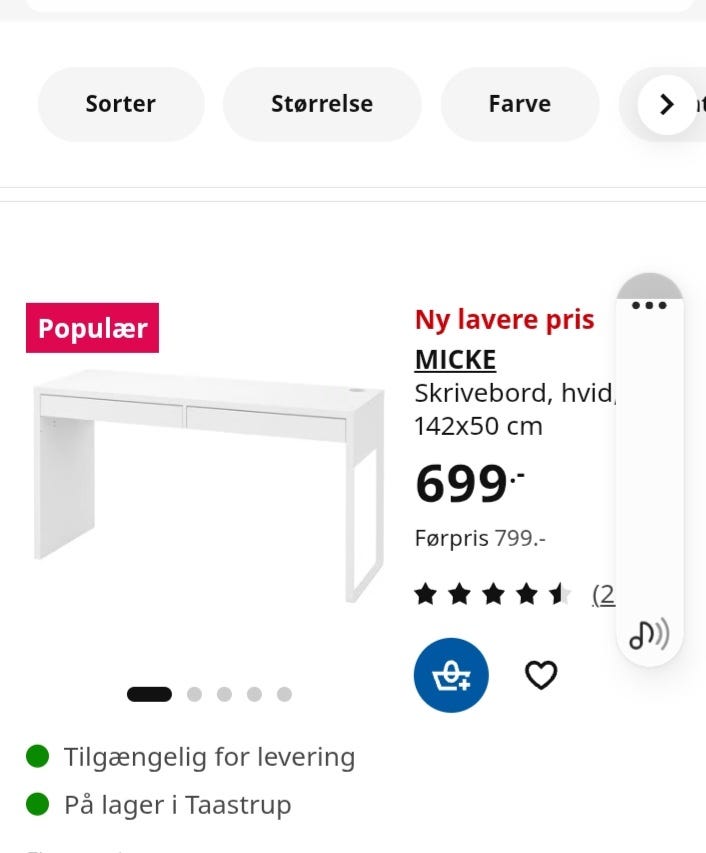Viewport: 706px width, 853px height.
Task: Jump to the last carousel dot
Action: pyautogui.click(x=282, y=692)
